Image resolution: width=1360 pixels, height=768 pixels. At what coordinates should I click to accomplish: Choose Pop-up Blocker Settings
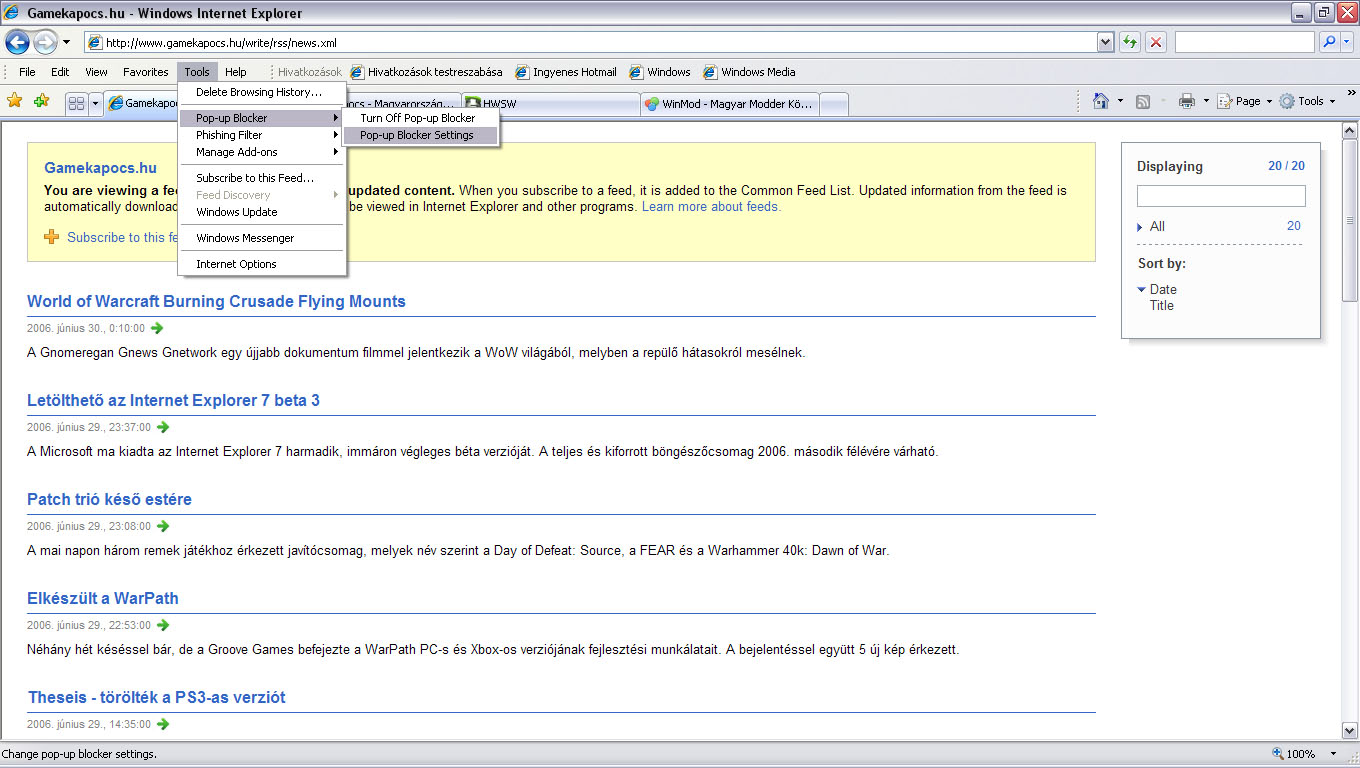[420, 135]
